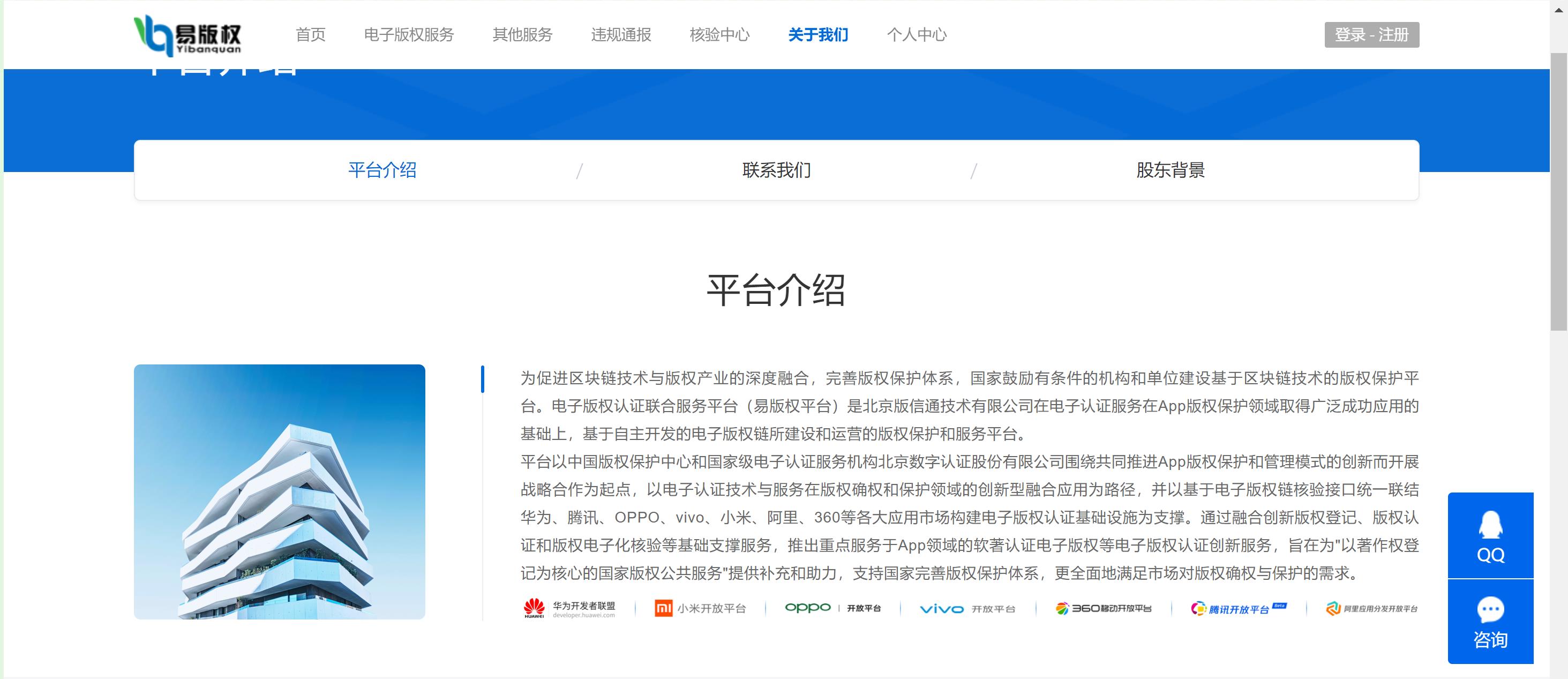Click the paragraph starting 为促进区块链技术
The width and height of the screenshot is (1568, 679).
click(x=970, y=406)
